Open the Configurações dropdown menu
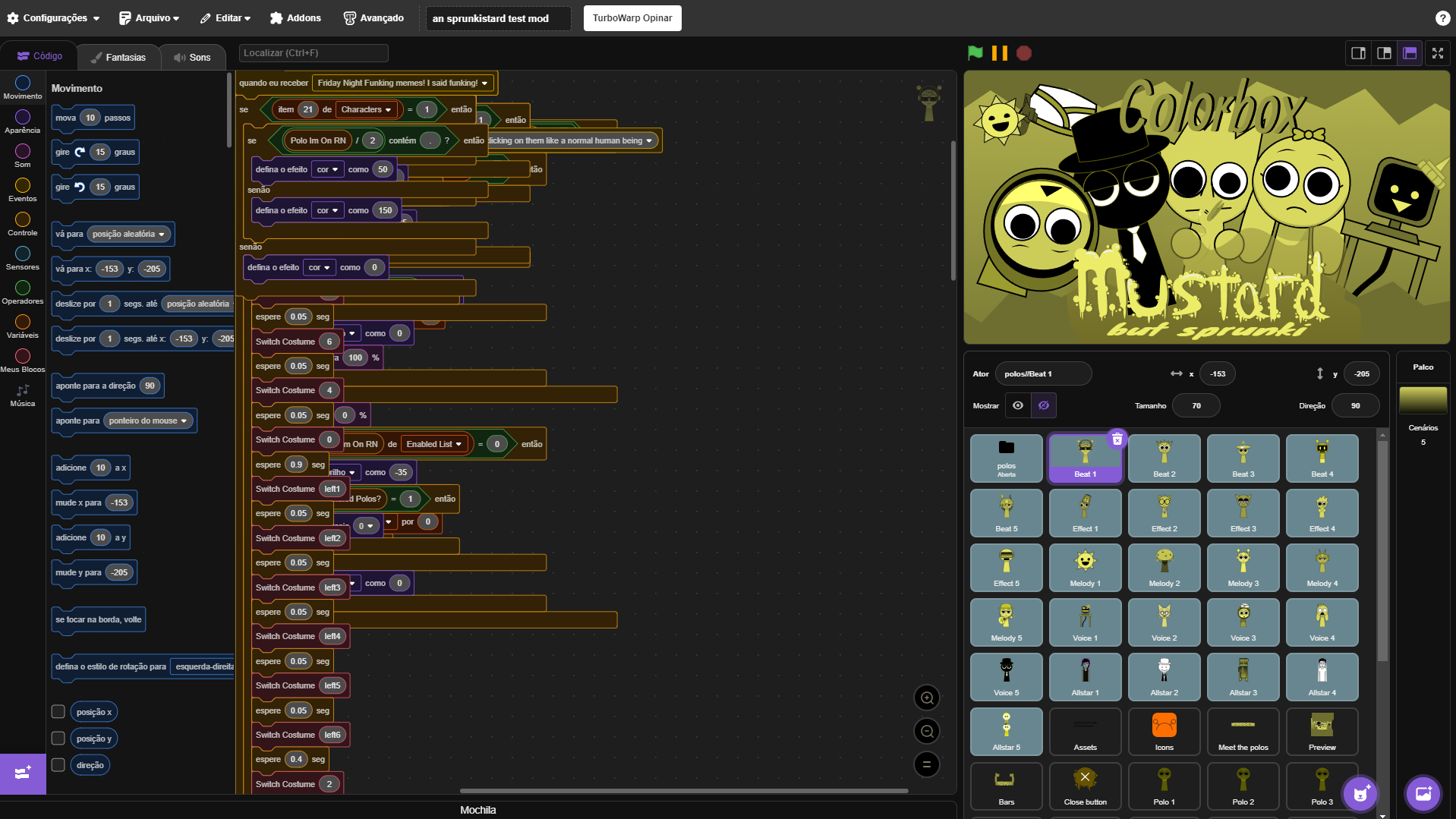1456x819 pixels. click(53, 18)
